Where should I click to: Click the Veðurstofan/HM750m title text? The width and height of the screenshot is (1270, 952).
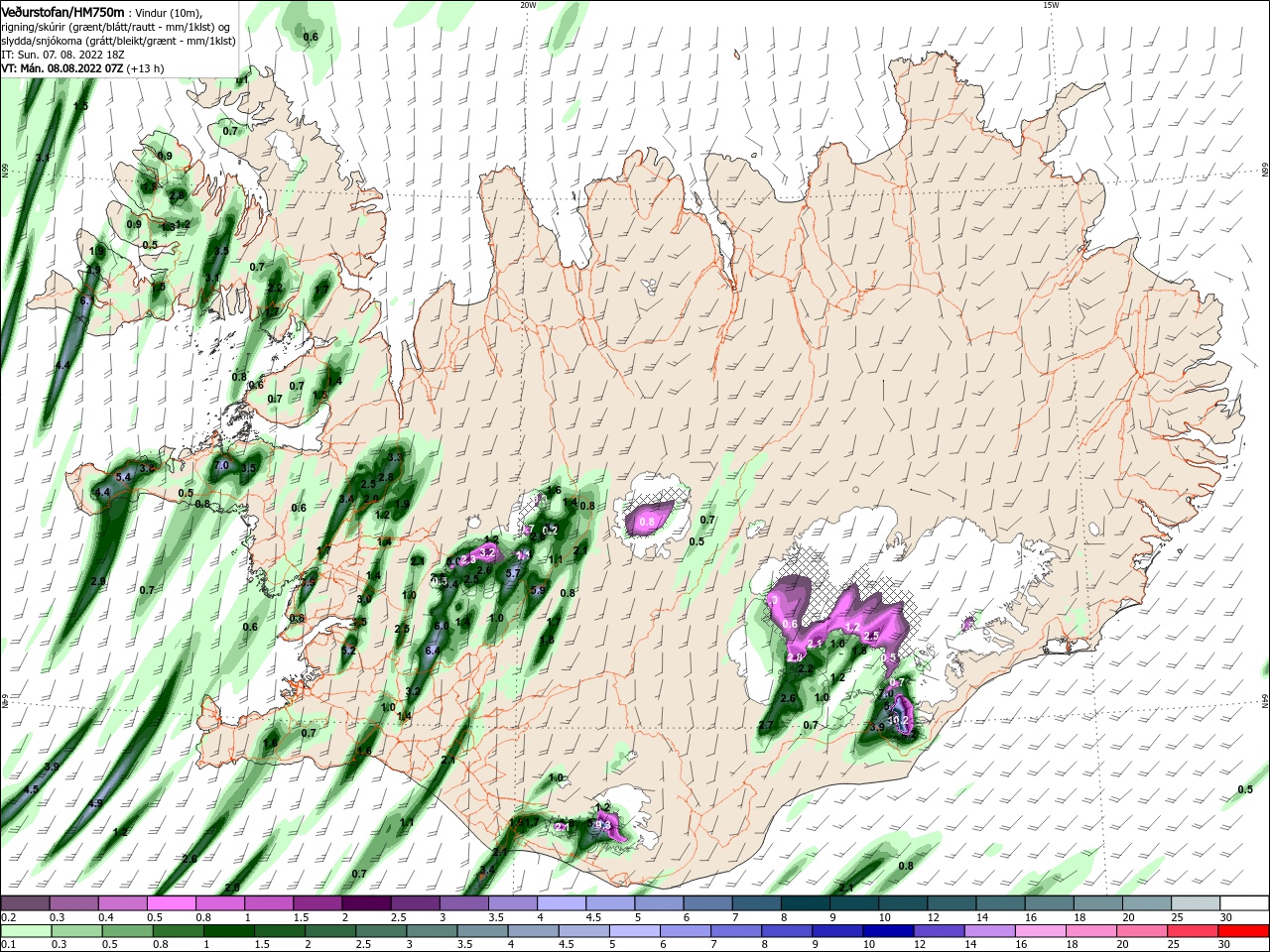(63, 11)
